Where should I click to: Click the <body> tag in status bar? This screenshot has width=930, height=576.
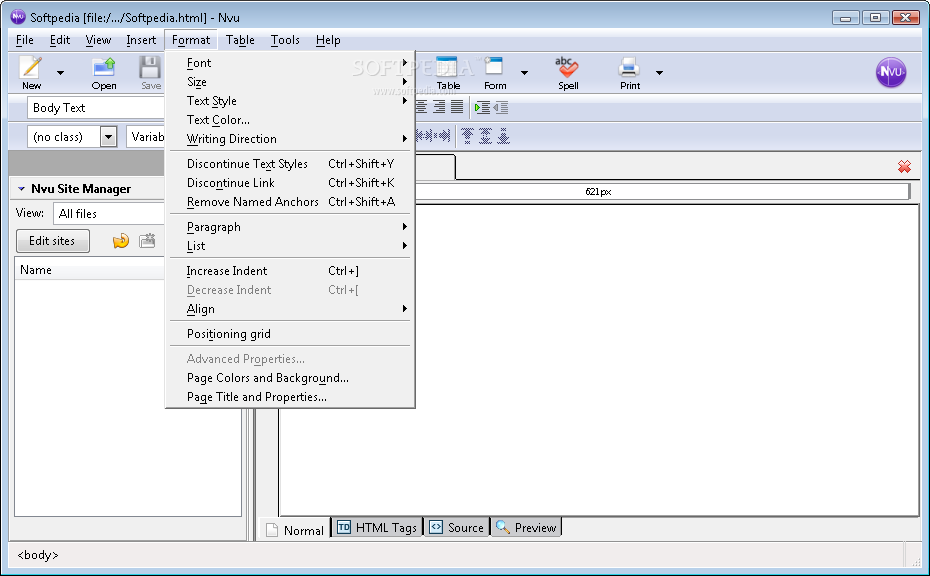coord(38,555)
